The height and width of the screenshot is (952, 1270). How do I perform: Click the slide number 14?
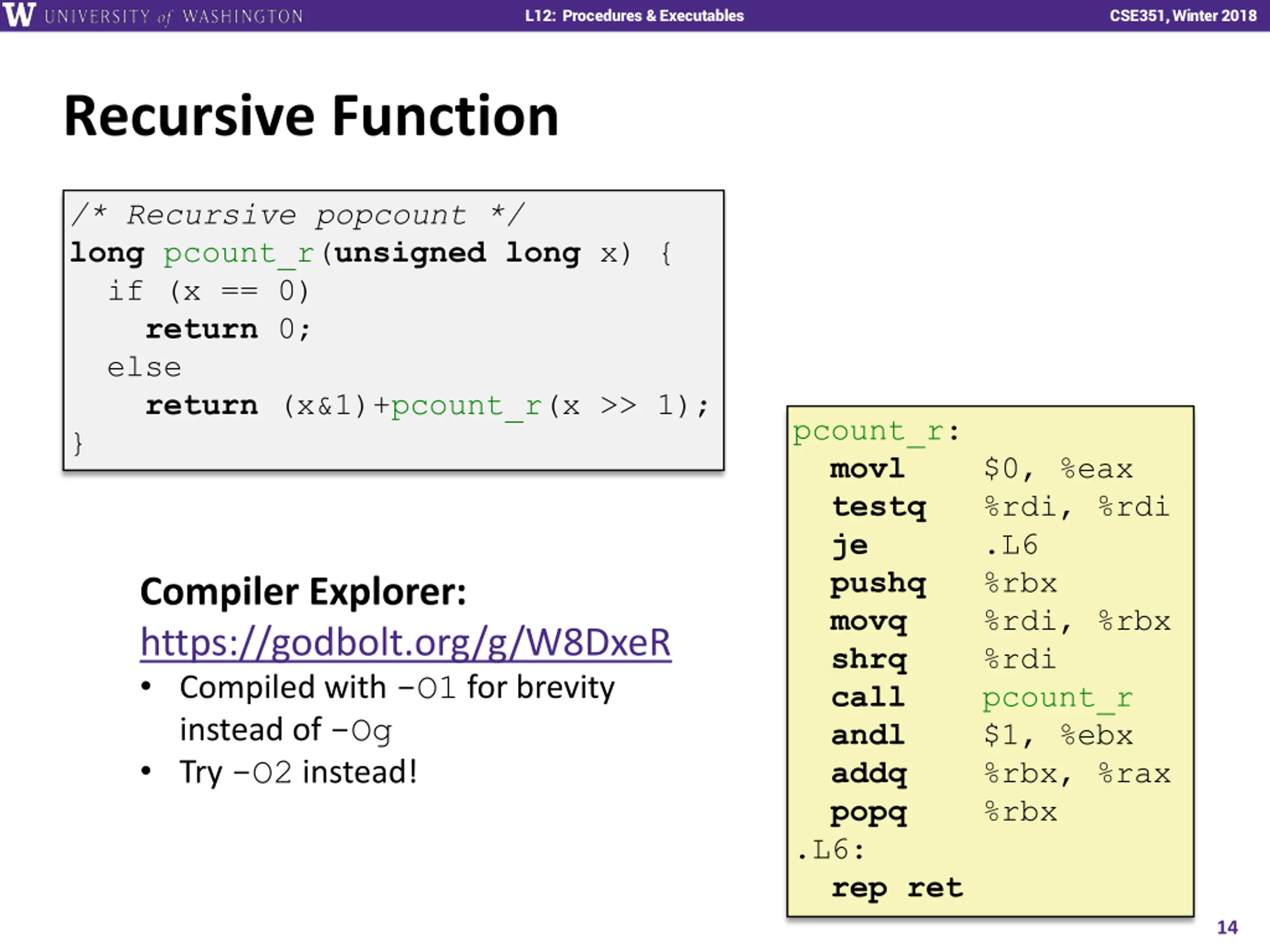tap(1227, 928)
